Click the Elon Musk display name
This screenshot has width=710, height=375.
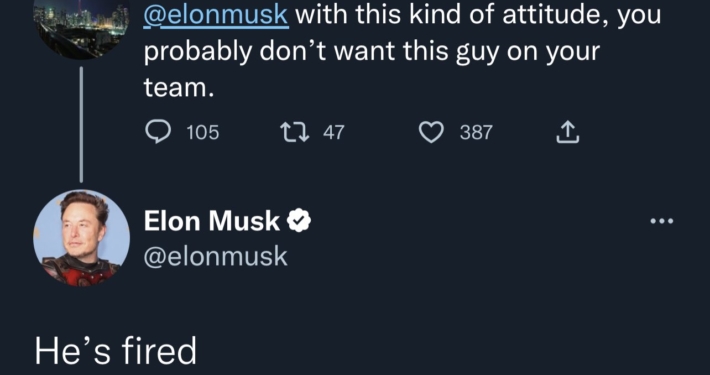(x=212, y=221)
